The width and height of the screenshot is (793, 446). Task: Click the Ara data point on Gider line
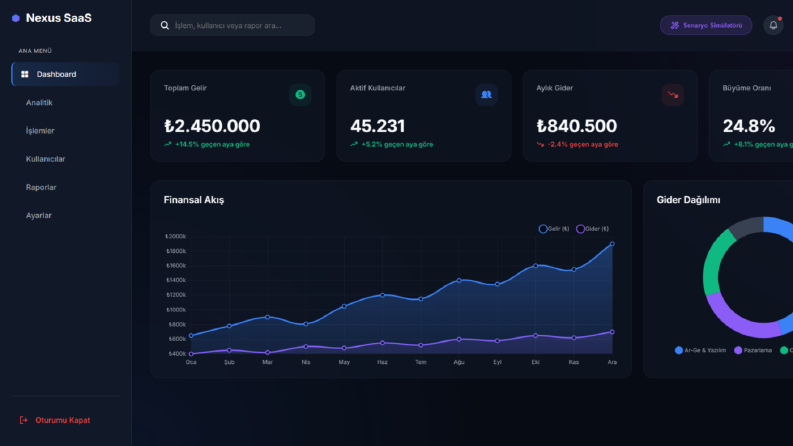click(x=612, y=332)
